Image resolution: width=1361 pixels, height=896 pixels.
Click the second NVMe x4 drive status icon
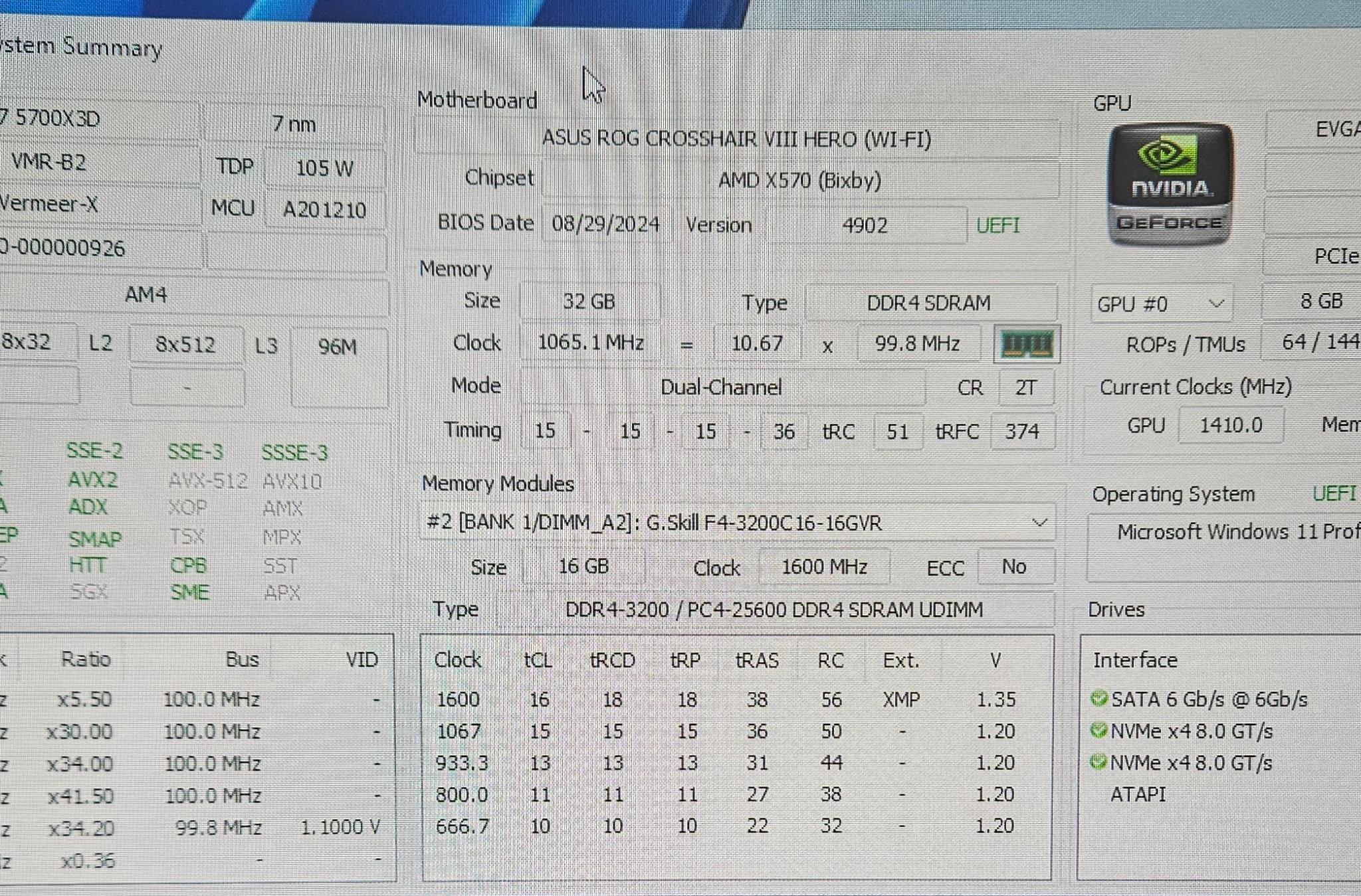click(1099, 762)
